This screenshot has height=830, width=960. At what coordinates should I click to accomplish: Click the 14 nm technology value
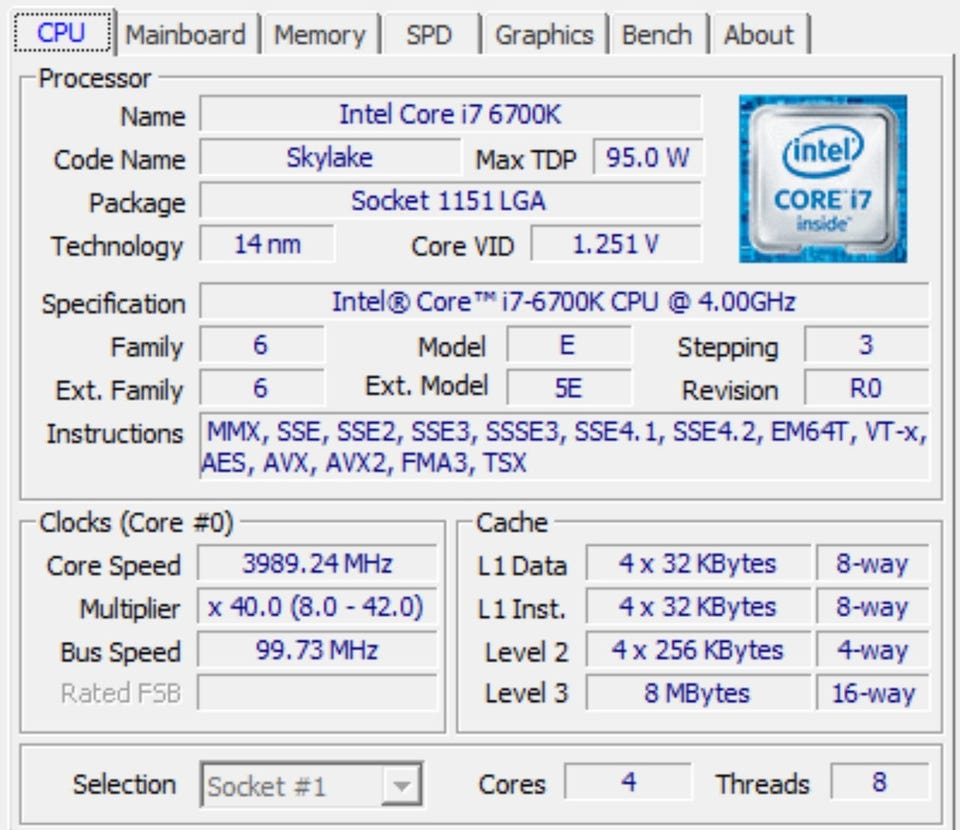click(x=268, y=244)
